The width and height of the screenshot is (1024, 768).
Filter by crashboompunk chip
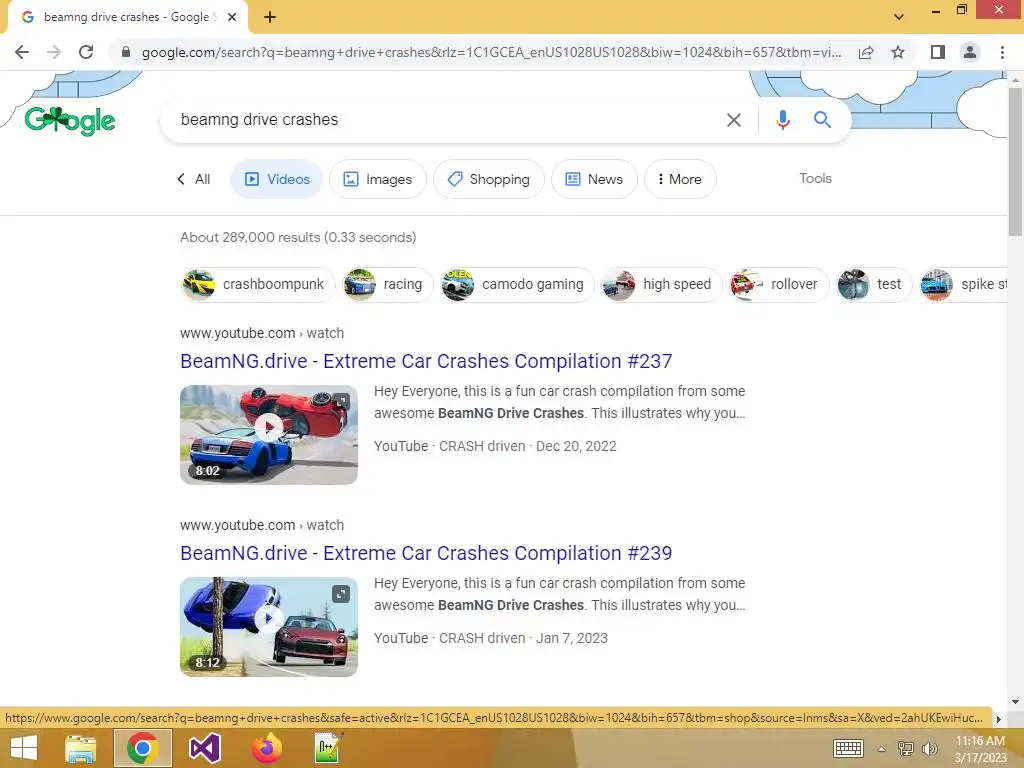point(257,284)
